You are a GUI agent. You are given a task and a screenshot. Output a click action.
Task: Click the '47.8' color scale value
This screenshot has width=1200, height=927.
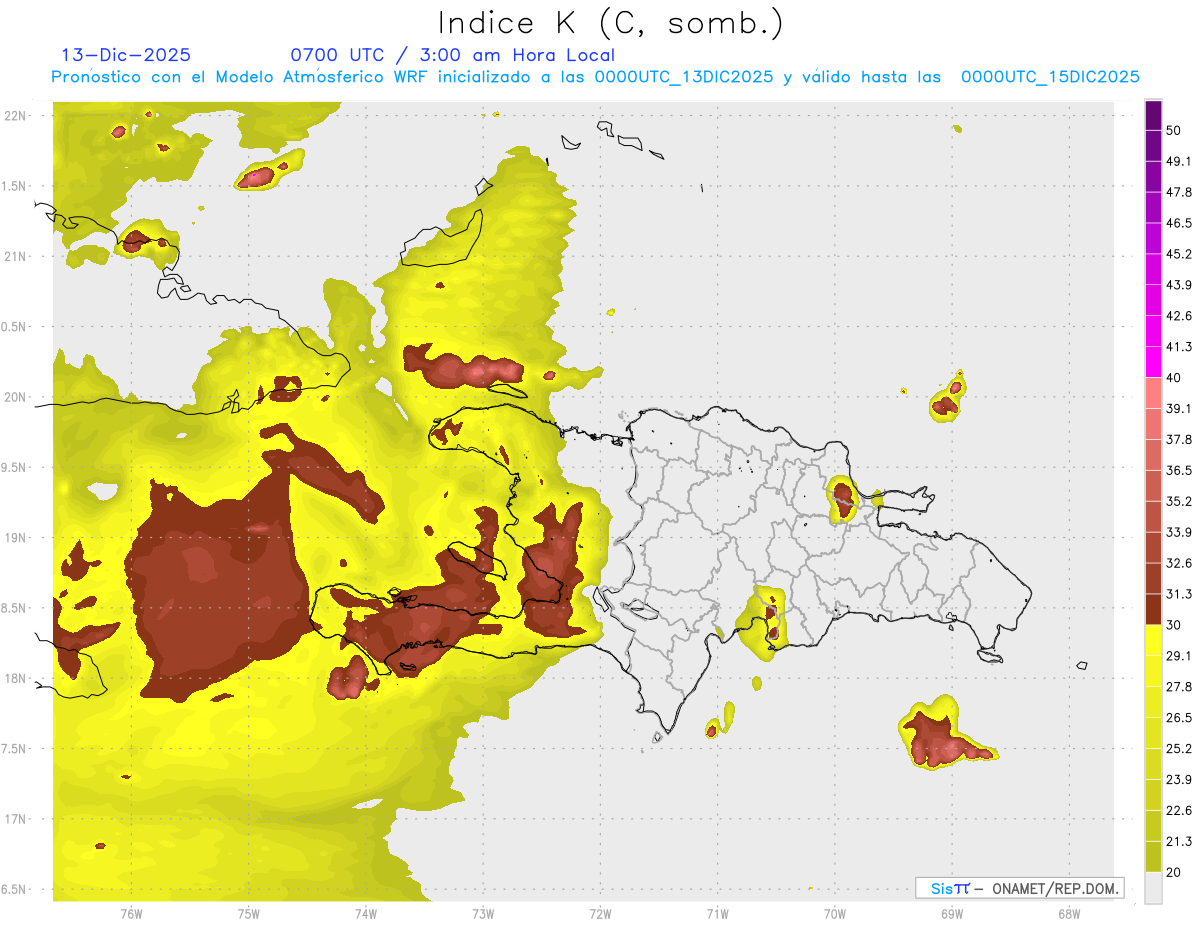pos(1179,193)
